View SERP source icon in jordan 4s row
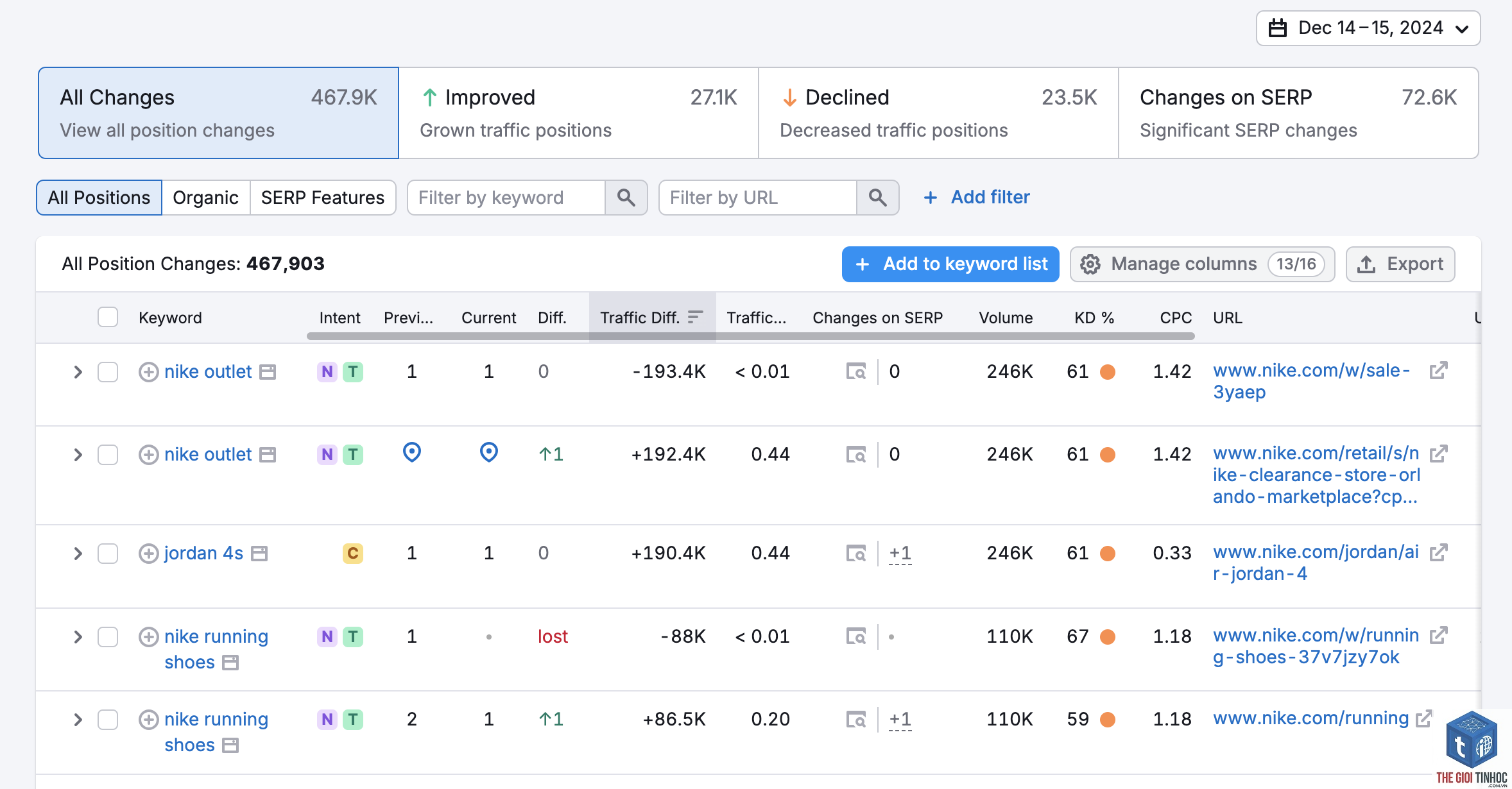The height and width of the screenshot is (789, 1512). 855,554
